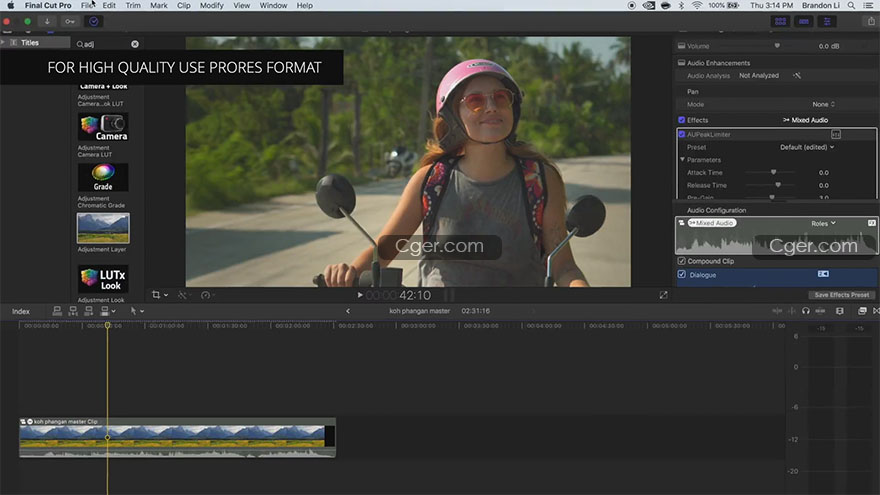The height and width of the screenshot is (495, 880).
Task: Disable the AUPeakLimiter effect checkbox
Action: point(681,135)
